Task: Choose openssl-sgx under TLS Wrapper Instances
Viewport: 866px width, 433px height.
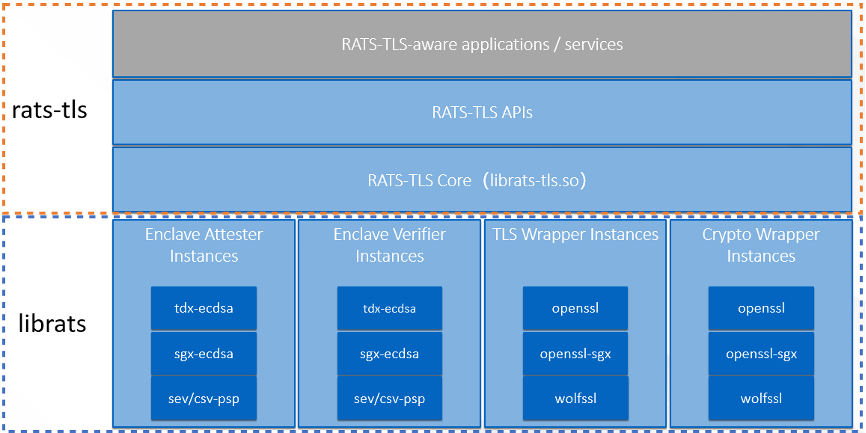Action: click(575, 353)
